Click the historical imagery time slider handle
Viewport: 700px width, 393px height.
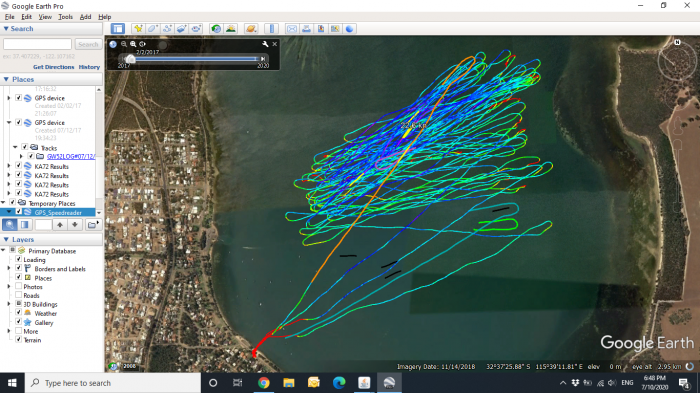pos(130,59)
